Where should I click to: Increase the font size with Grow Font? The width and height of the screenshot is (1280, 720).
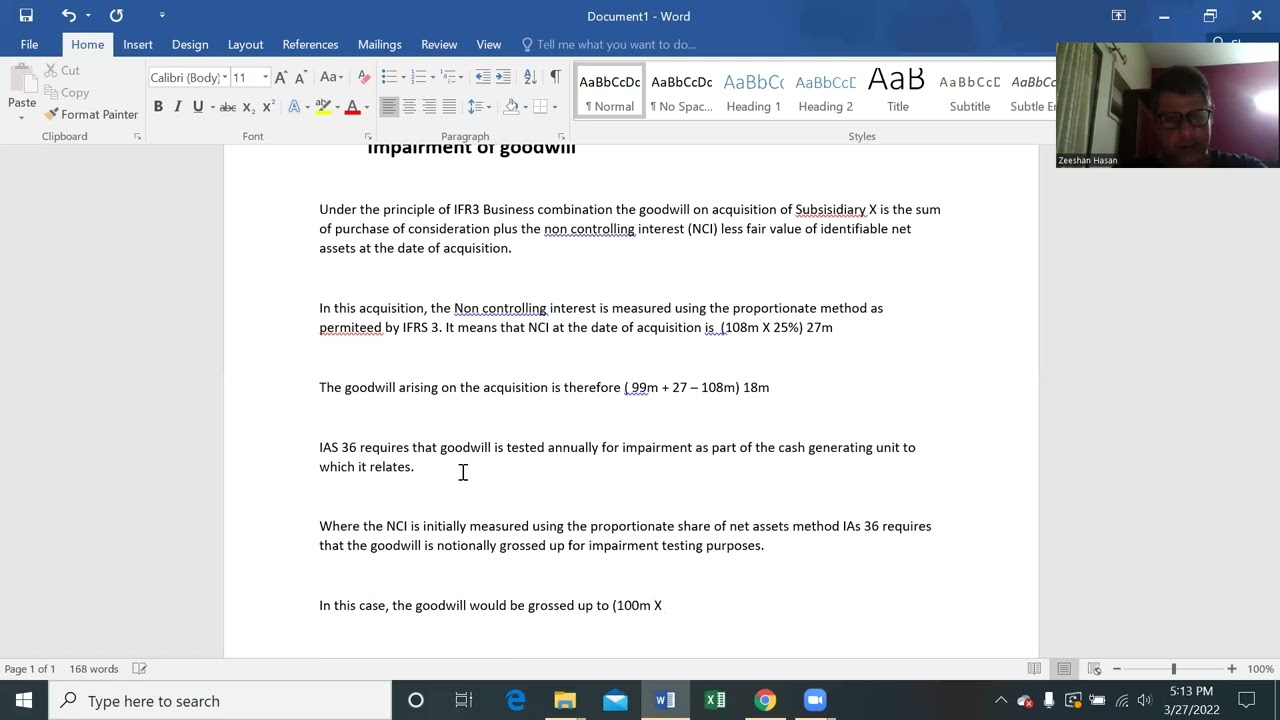click(281, 77)
